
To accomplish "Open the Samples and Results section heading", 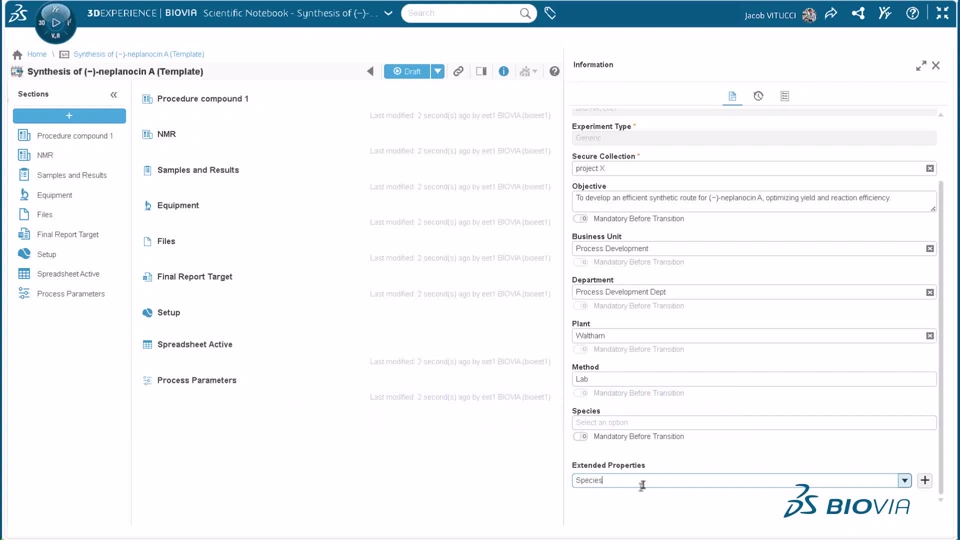I will (x=198, y=170).
